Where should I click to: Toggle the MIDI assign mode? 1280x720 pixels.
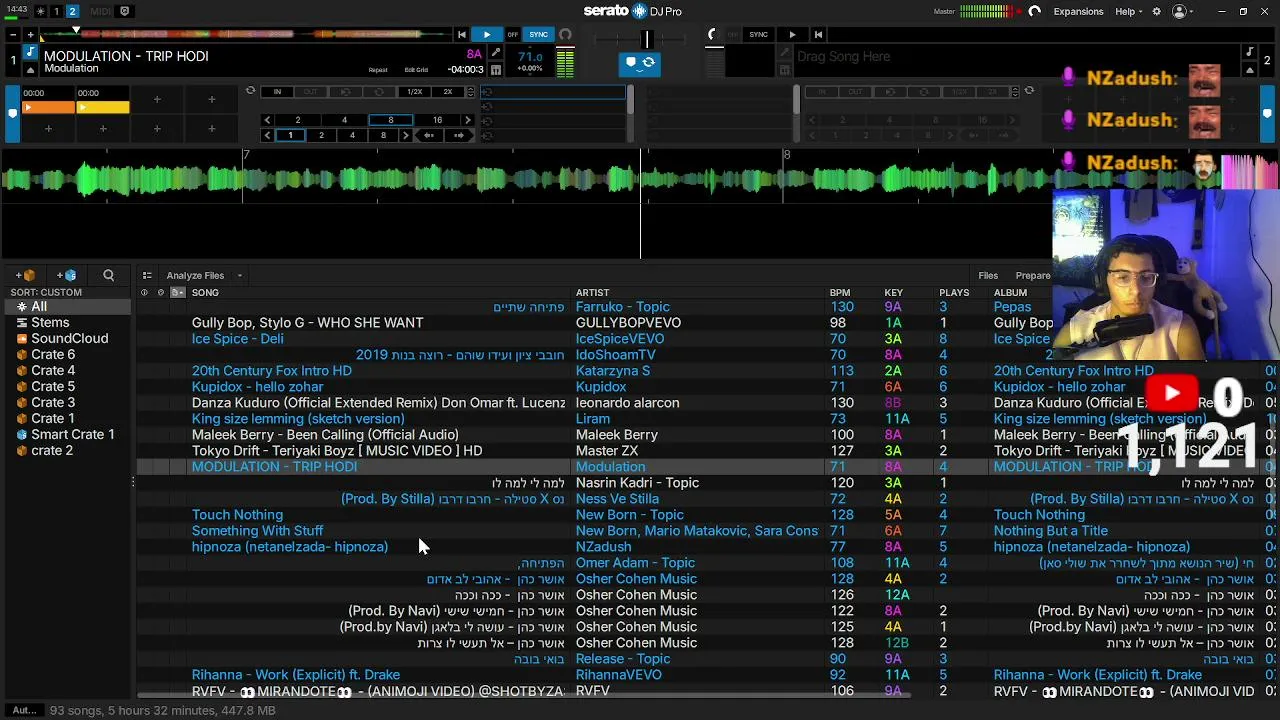(101, 12)
